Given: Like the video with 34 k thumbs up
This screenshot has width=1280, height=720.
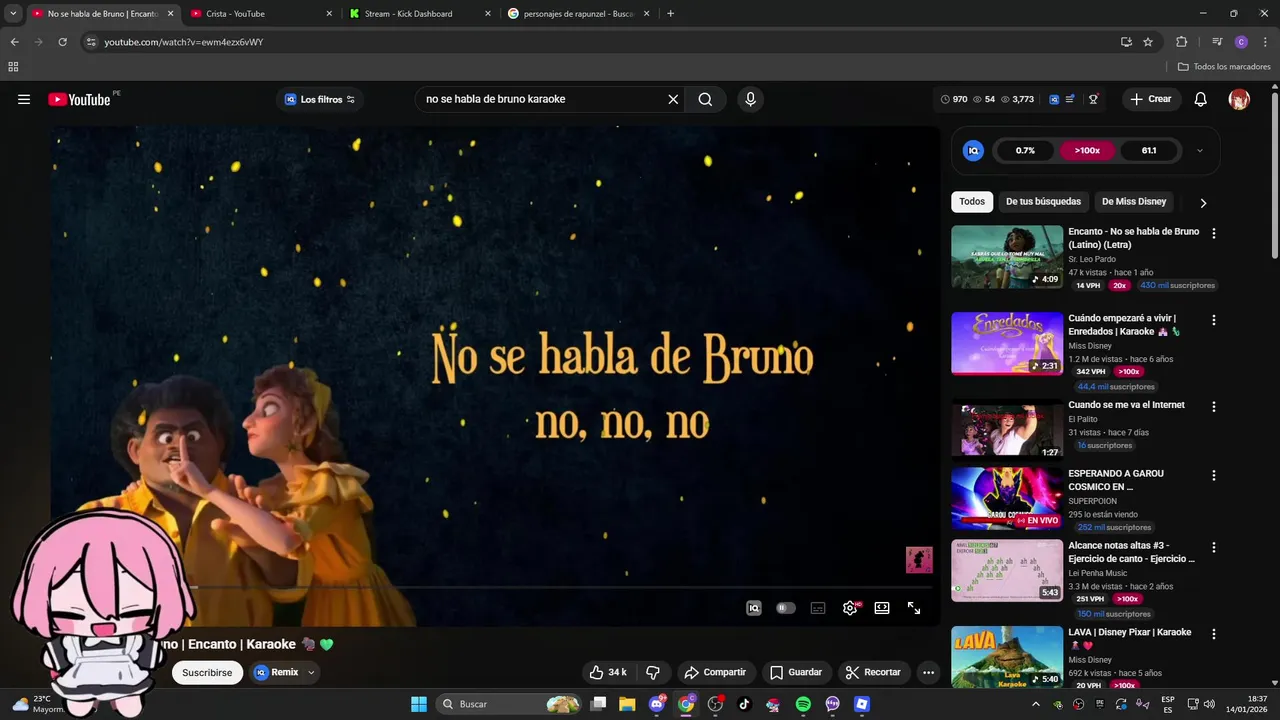Looking at the screenshot, I should point(608,672).
